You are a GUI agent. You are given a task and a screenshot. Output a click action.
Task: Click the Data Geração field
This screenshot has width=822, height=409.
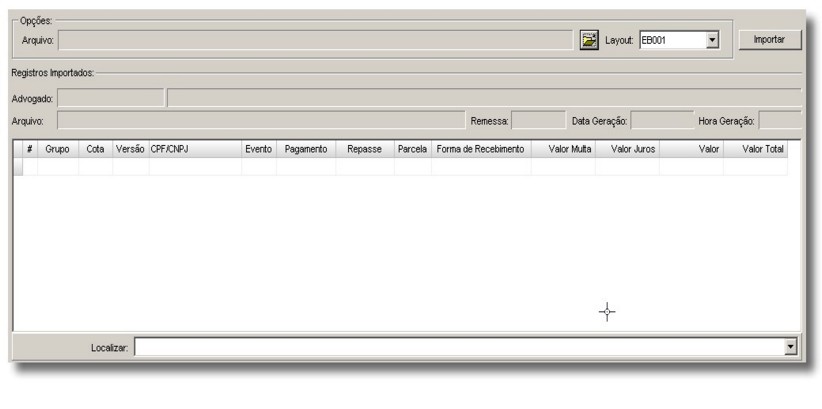[662, 120]
